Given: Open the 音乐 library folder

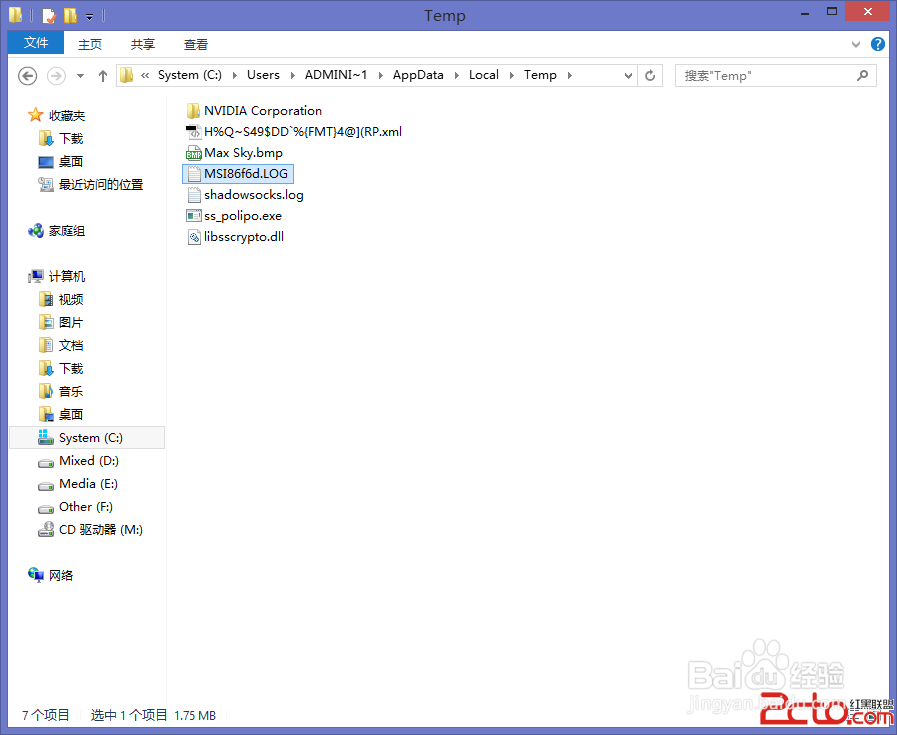Looking at the screenshot, I should coord(61,392).
